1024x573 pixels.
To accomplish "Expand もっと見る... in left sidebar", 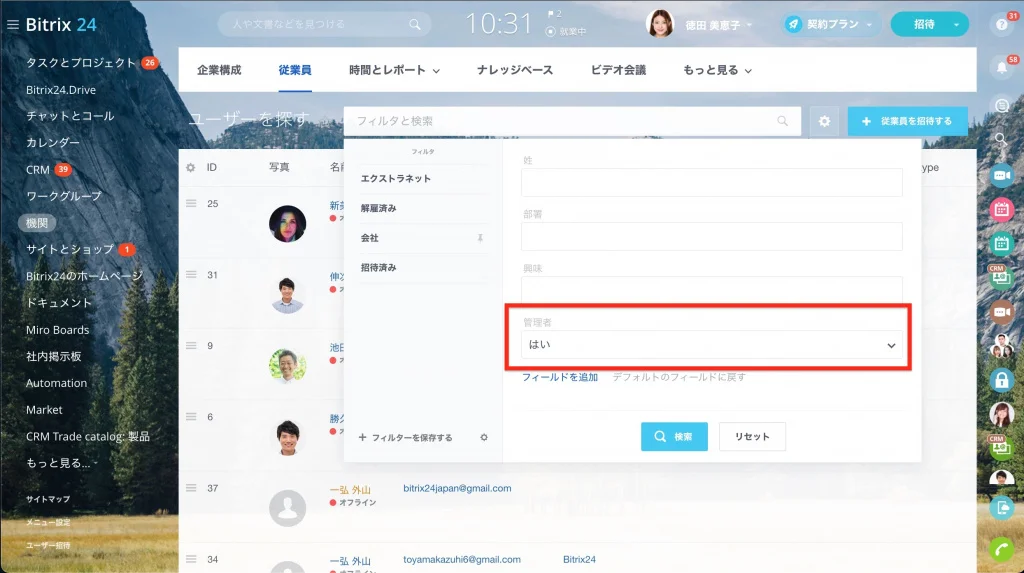I will click(x=62, y=463).
